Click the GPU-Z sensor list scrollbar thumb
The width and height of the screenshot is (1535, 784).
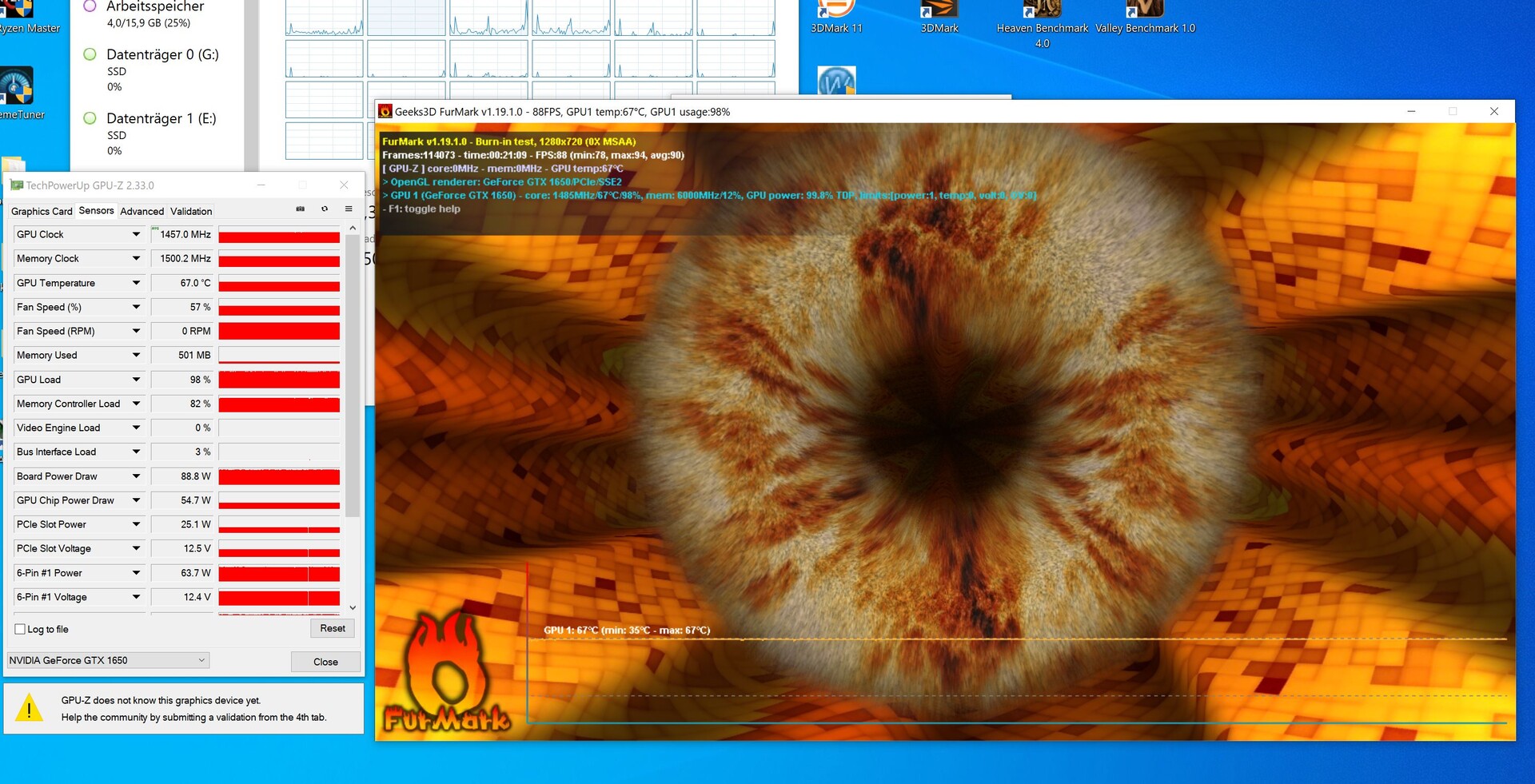(x=353, y=376)
